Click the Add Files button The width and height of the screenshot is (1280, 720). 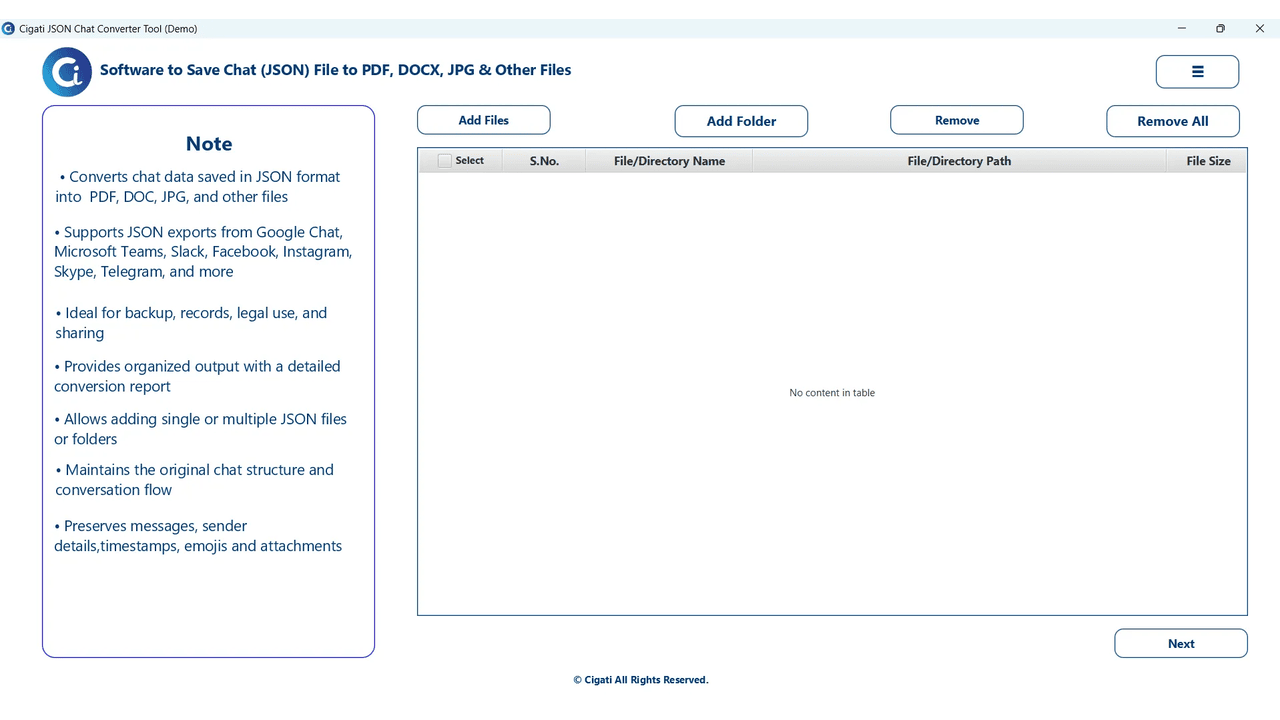[483, 120]
